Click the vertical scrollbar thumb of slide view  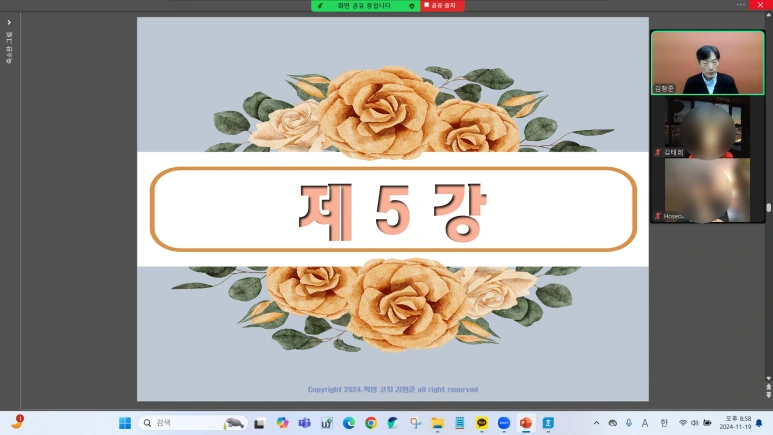click(769, 208)
